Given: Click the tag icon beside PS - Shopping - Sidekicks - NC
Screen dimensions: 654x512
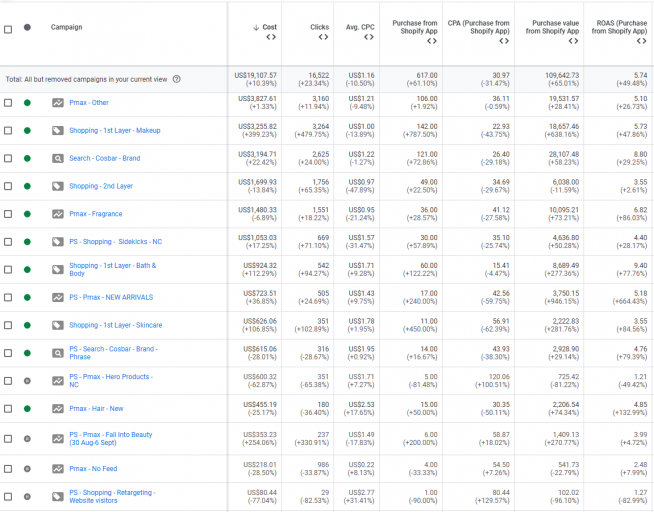Looking at the screenshot, I should pos(58,242).
